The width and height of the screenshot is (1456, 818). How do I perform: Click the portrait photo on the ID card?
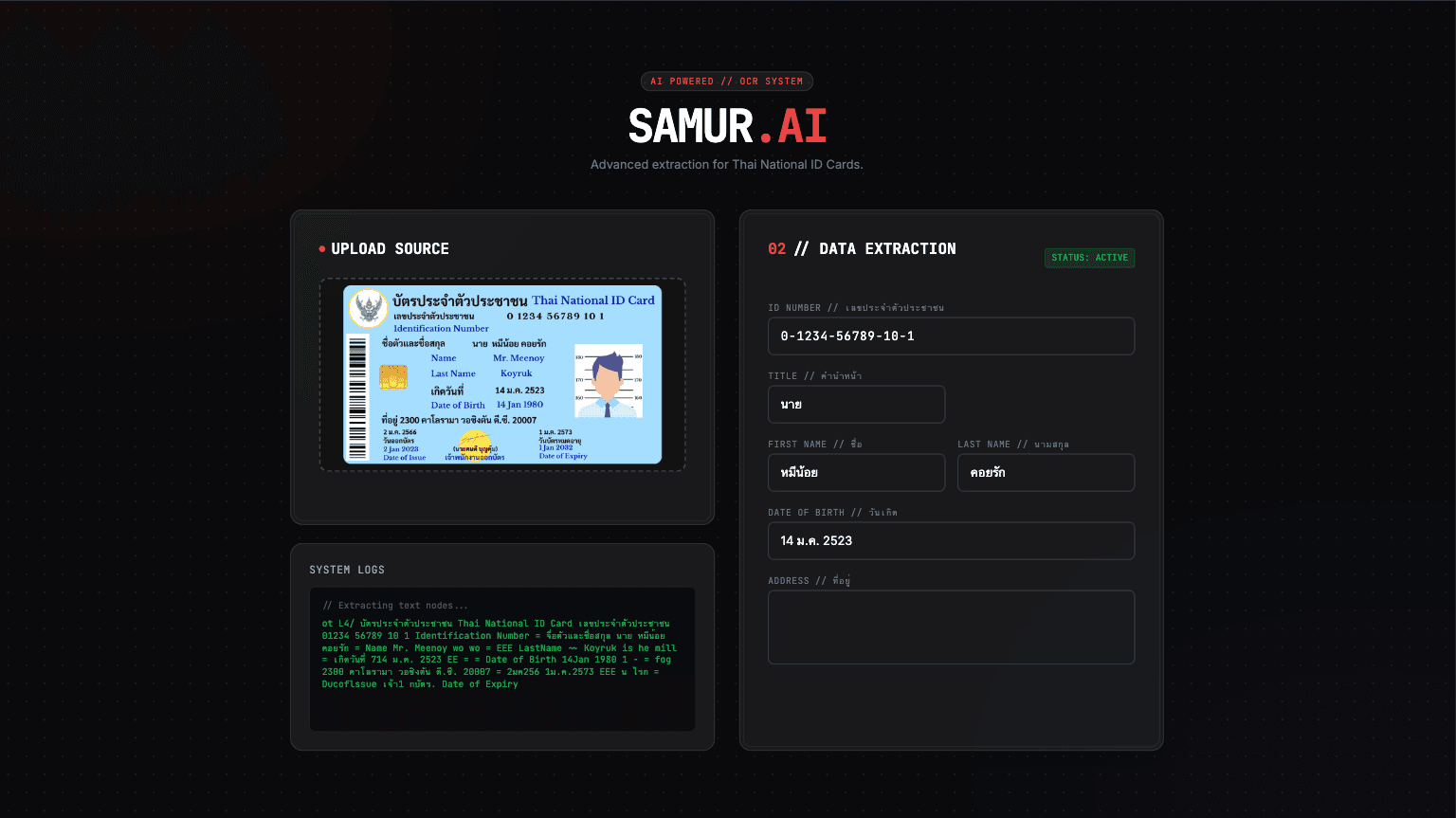(609, 381)
